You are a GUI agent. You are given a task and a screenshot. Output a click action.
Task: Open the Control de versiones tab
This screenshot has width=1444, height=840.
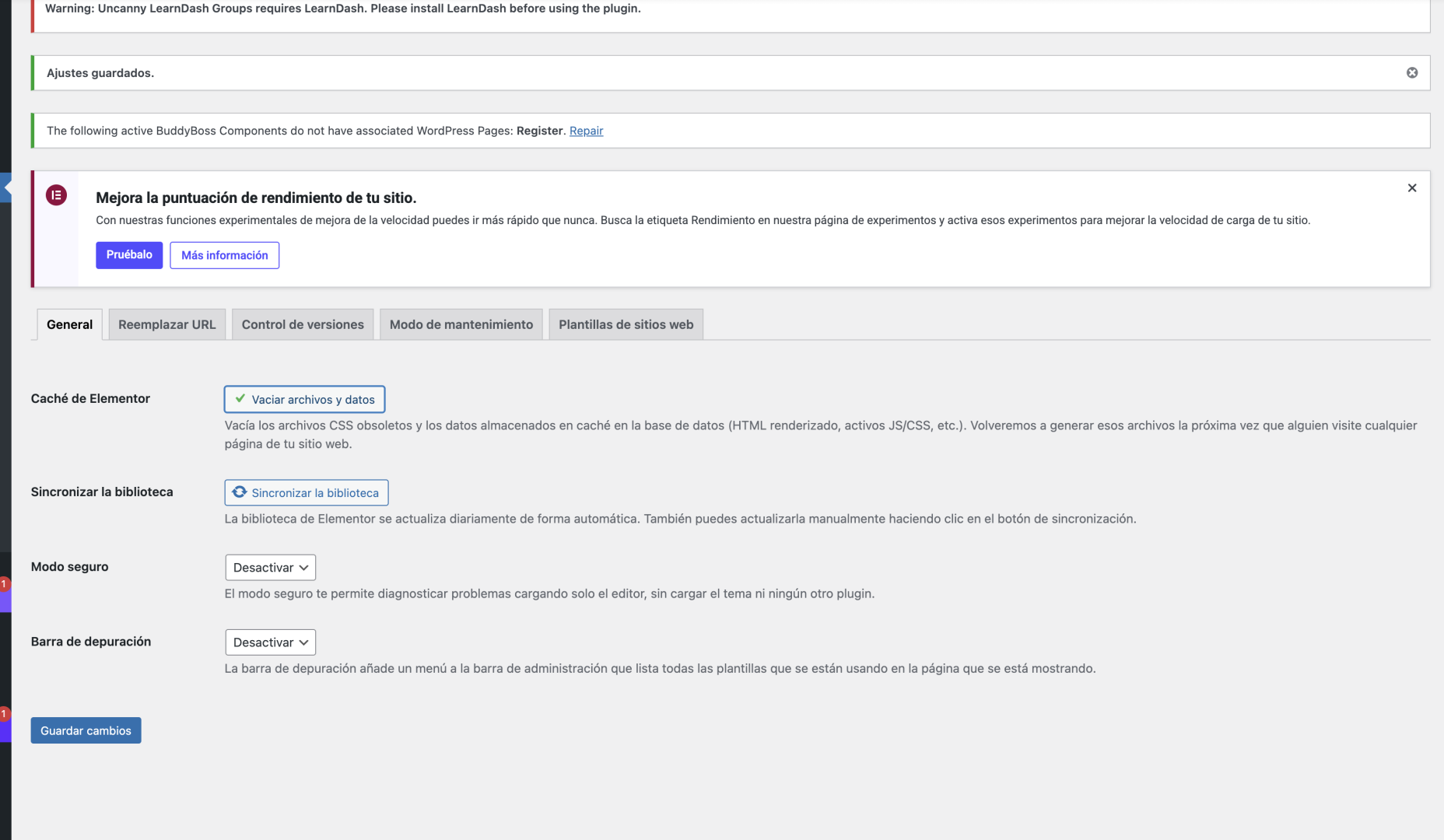[303, 325]
